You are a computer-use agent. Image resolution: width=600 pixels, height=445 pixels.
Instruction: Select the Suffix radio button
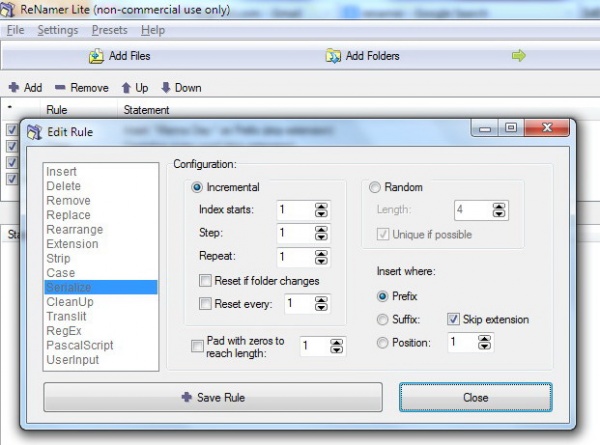tap(382, 319)
